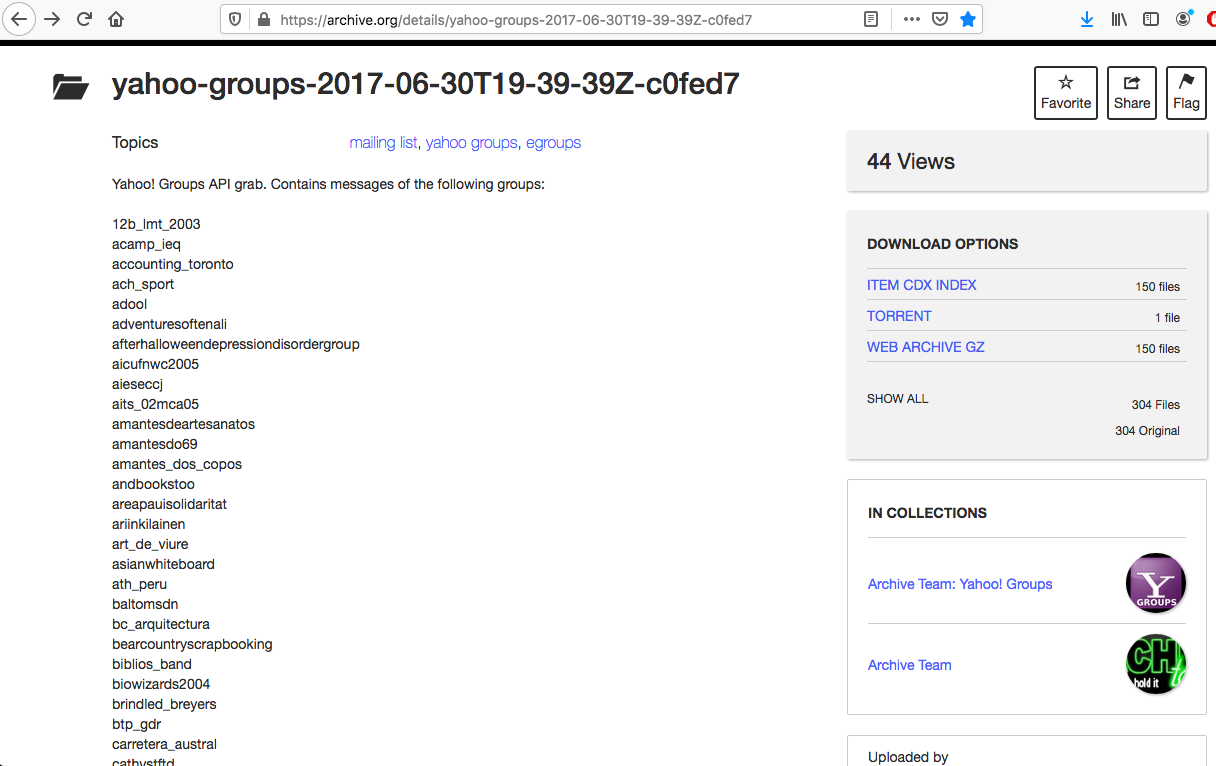Click group name 'ach_sport'
The image size is (1216, 766).
(x=143, y=284)
